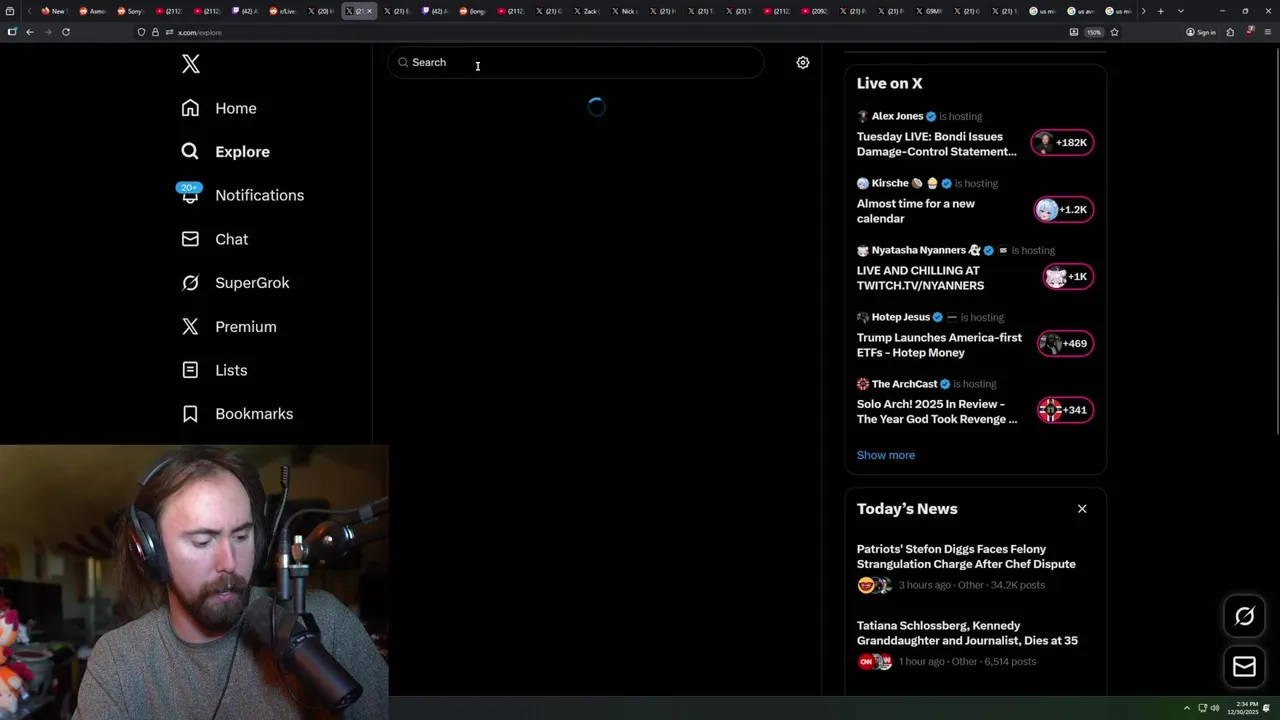The height and width of the screenshot is (720, 1280).
Task: Switch to the 'Zack' X tab
Action: pos(585,11)
